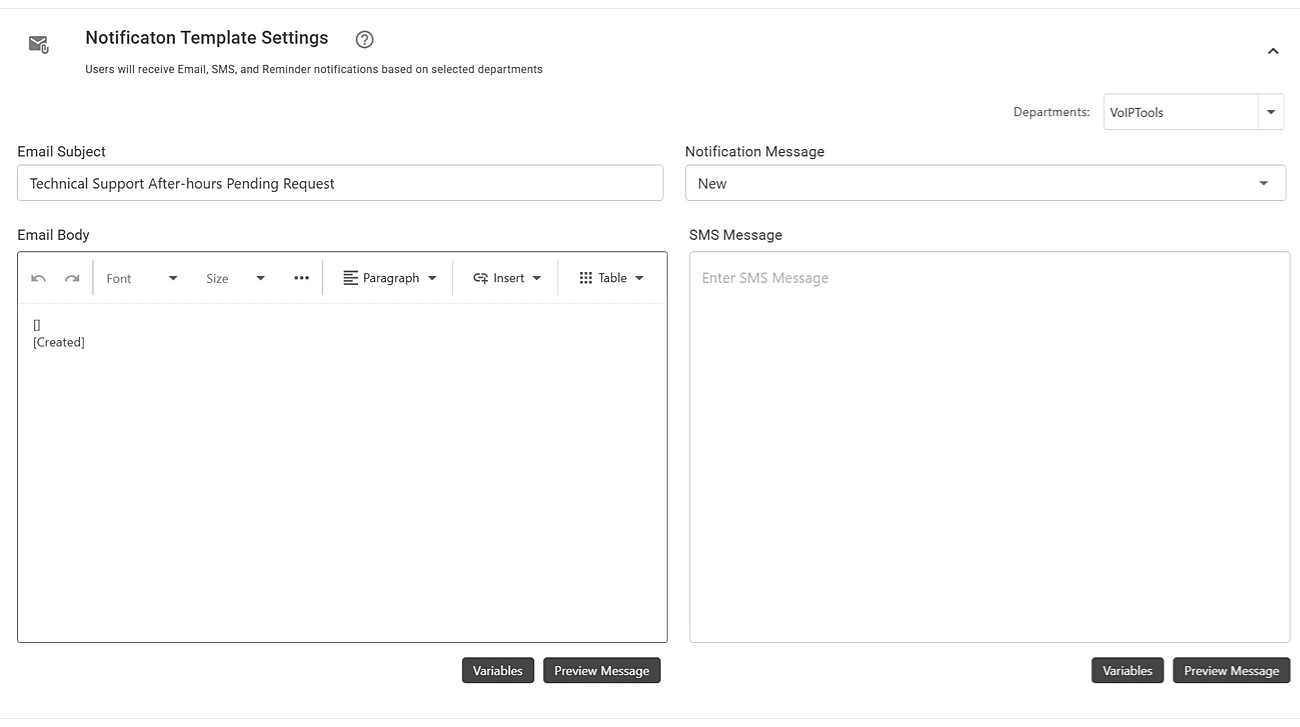Open the Size dropdown
The image size is (1300, 727).
tap(235, 278)
